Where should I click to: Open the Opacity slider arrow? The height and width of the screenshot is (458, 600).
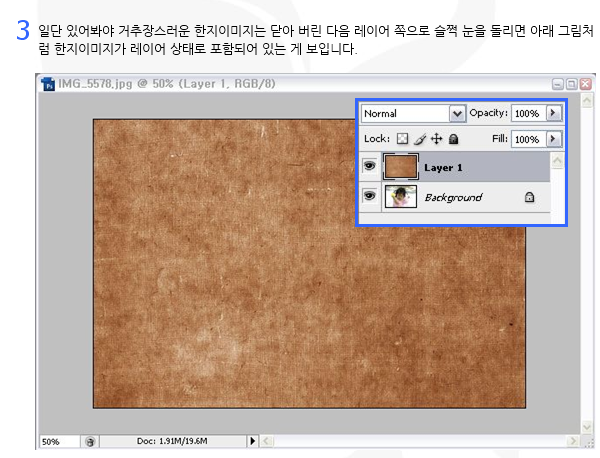click(553, 113)
